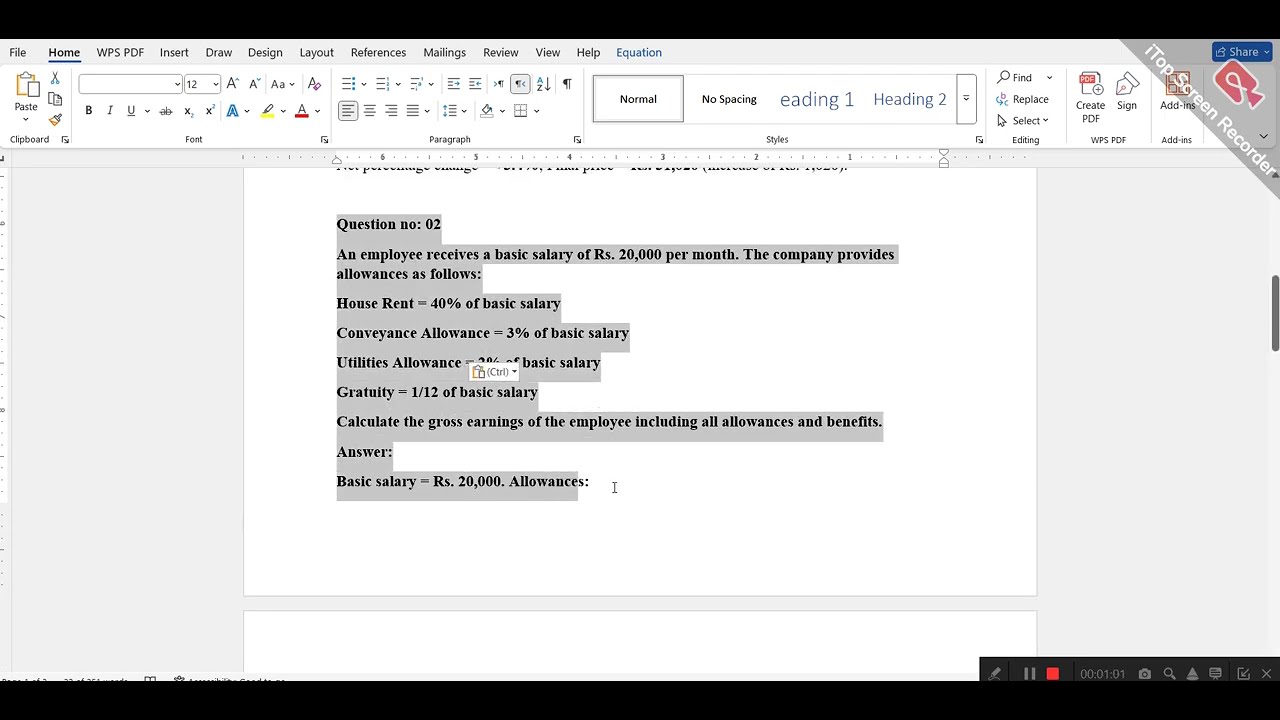Apply subscript formatting

coord(188,111)
